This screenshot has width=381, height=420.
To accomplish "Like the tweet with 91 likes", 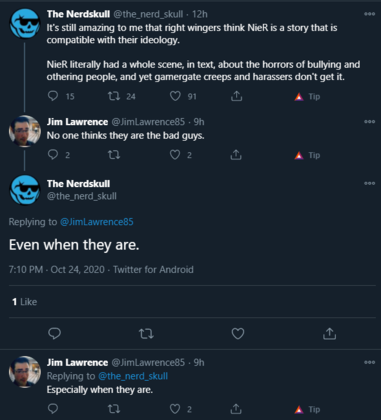I will [x=175, y=96].
